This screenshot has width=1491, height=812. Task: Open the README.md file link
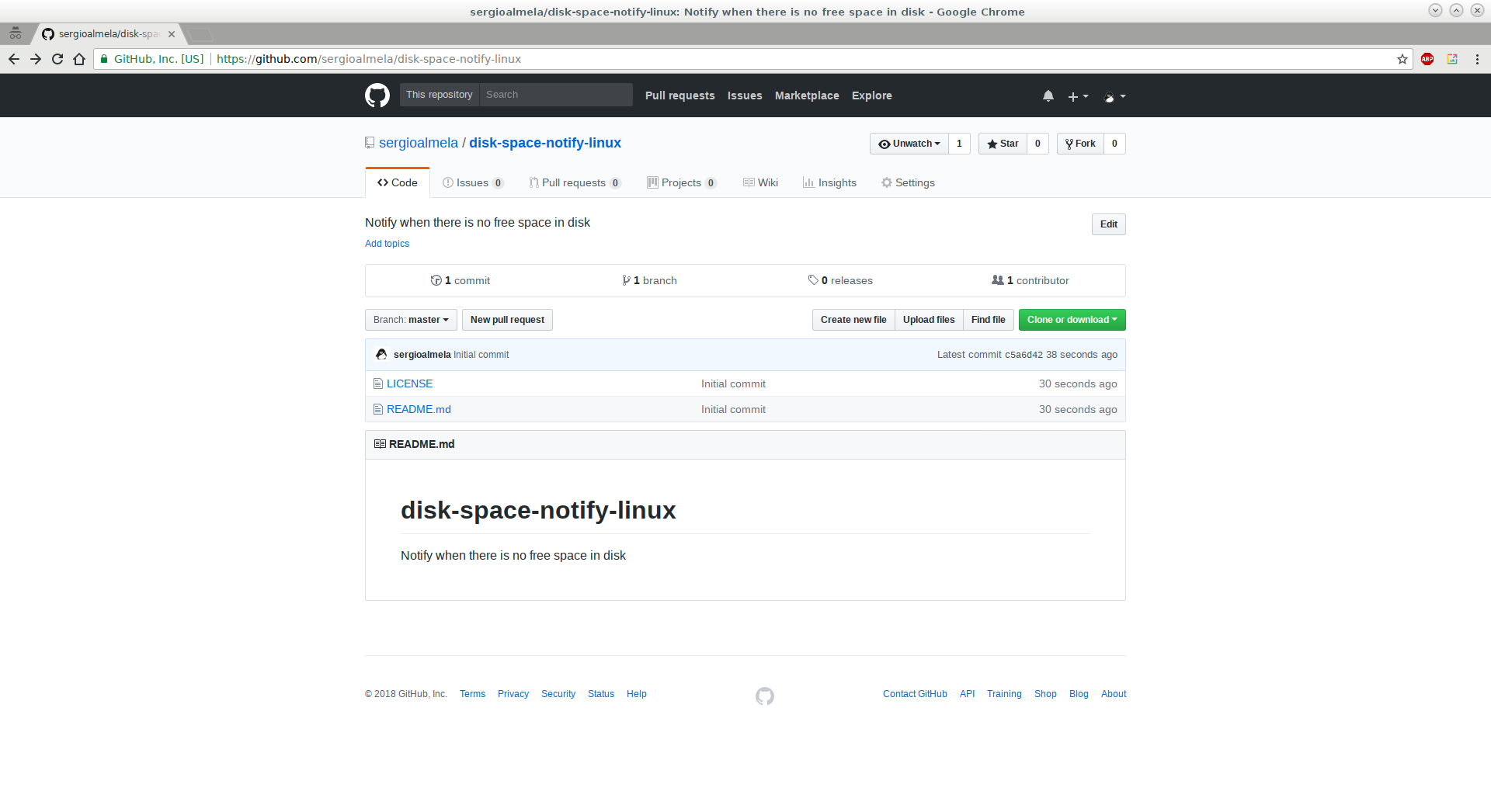pos(419,409)
